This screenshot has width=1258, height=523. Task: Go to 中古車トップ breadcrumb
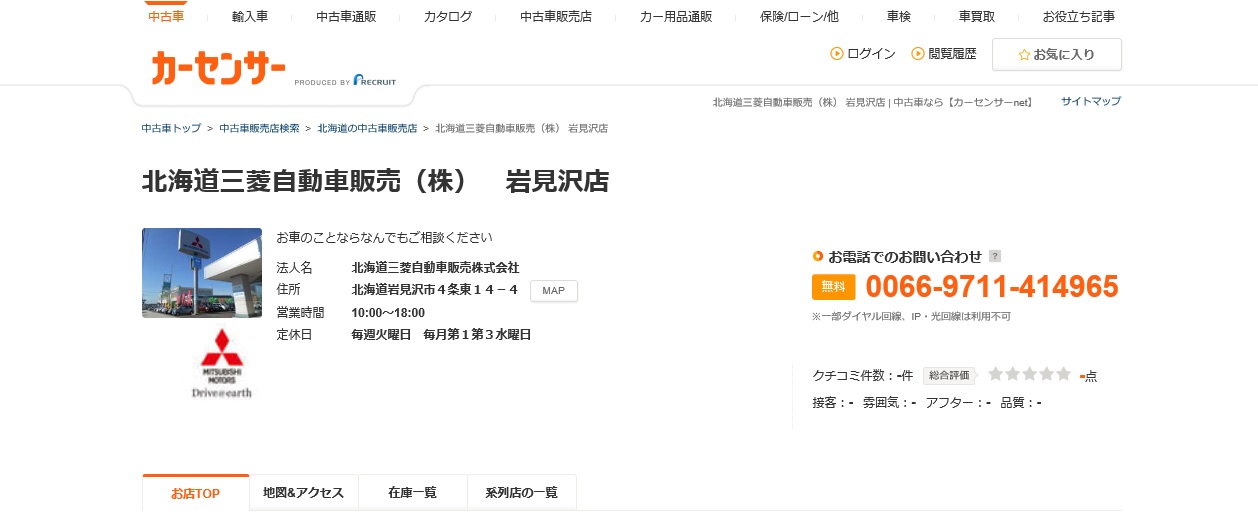pyautogui.click(x=171, y=128)
